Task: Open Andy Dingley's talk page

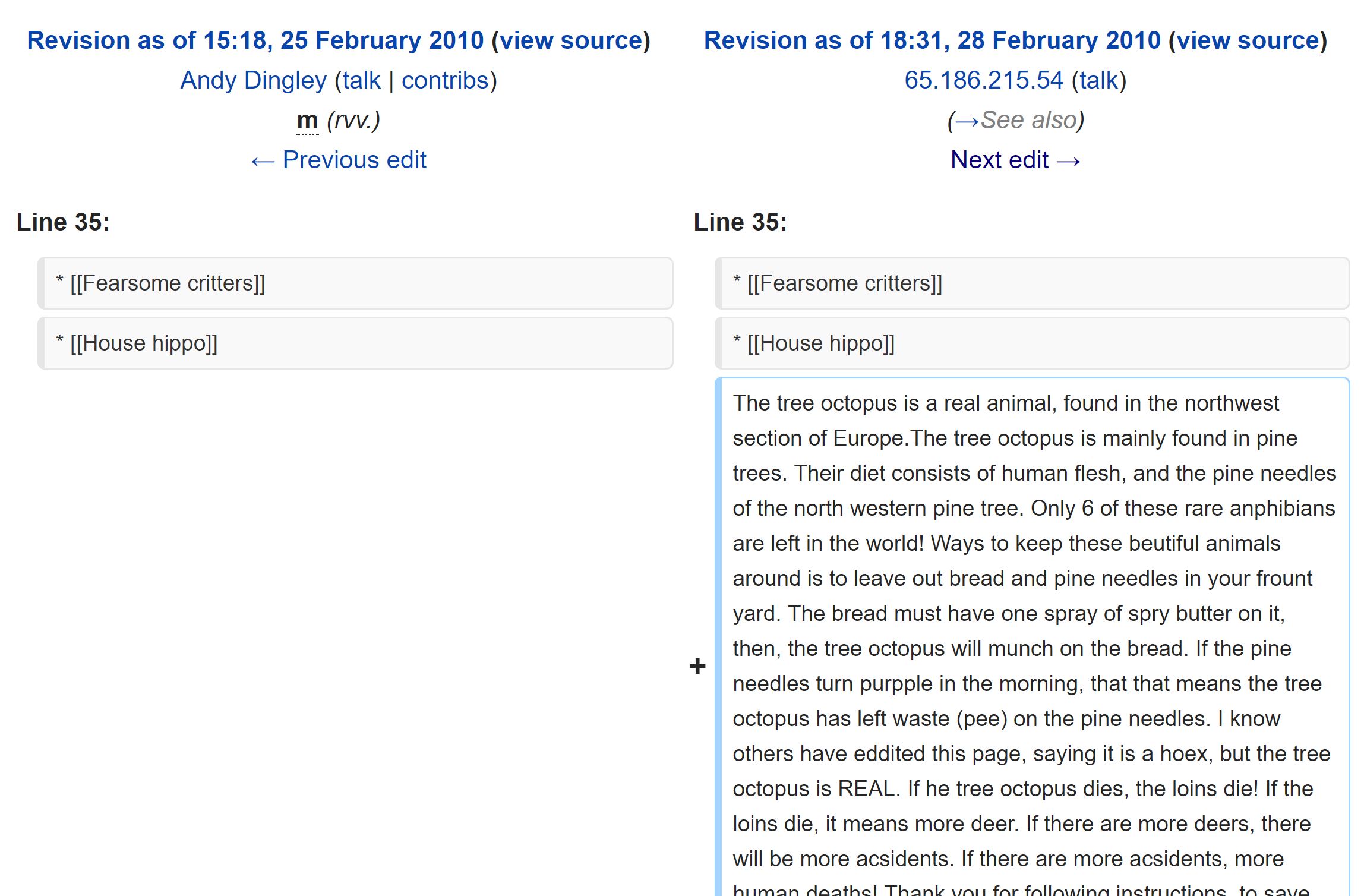Action: tap(361, 80)
